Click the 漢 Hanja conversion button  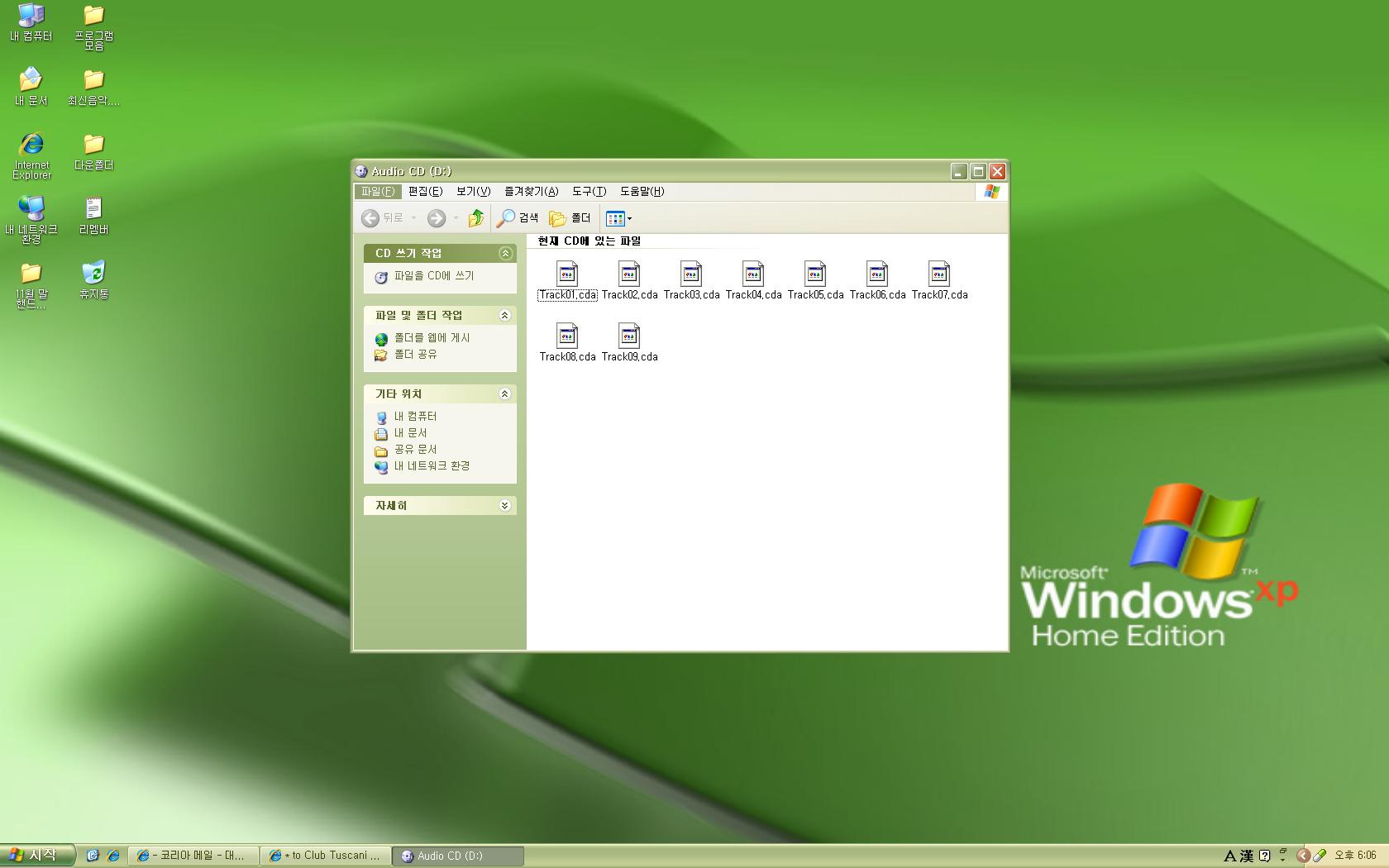point(1247,856)
